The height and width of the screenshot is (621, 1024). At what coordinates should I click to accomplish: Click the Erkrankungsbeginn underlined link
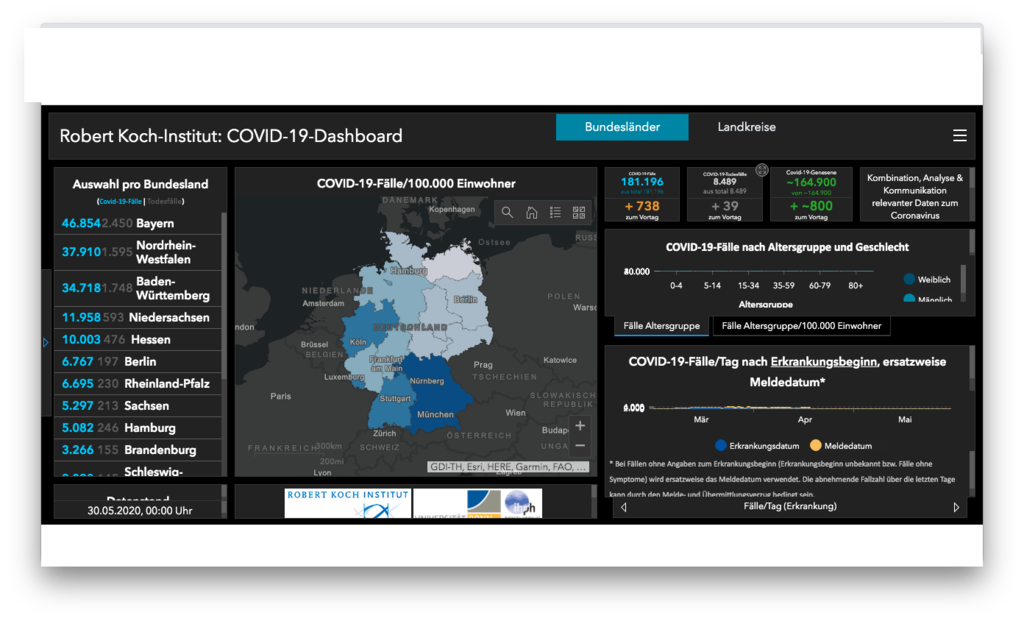[x=824, y=362]
